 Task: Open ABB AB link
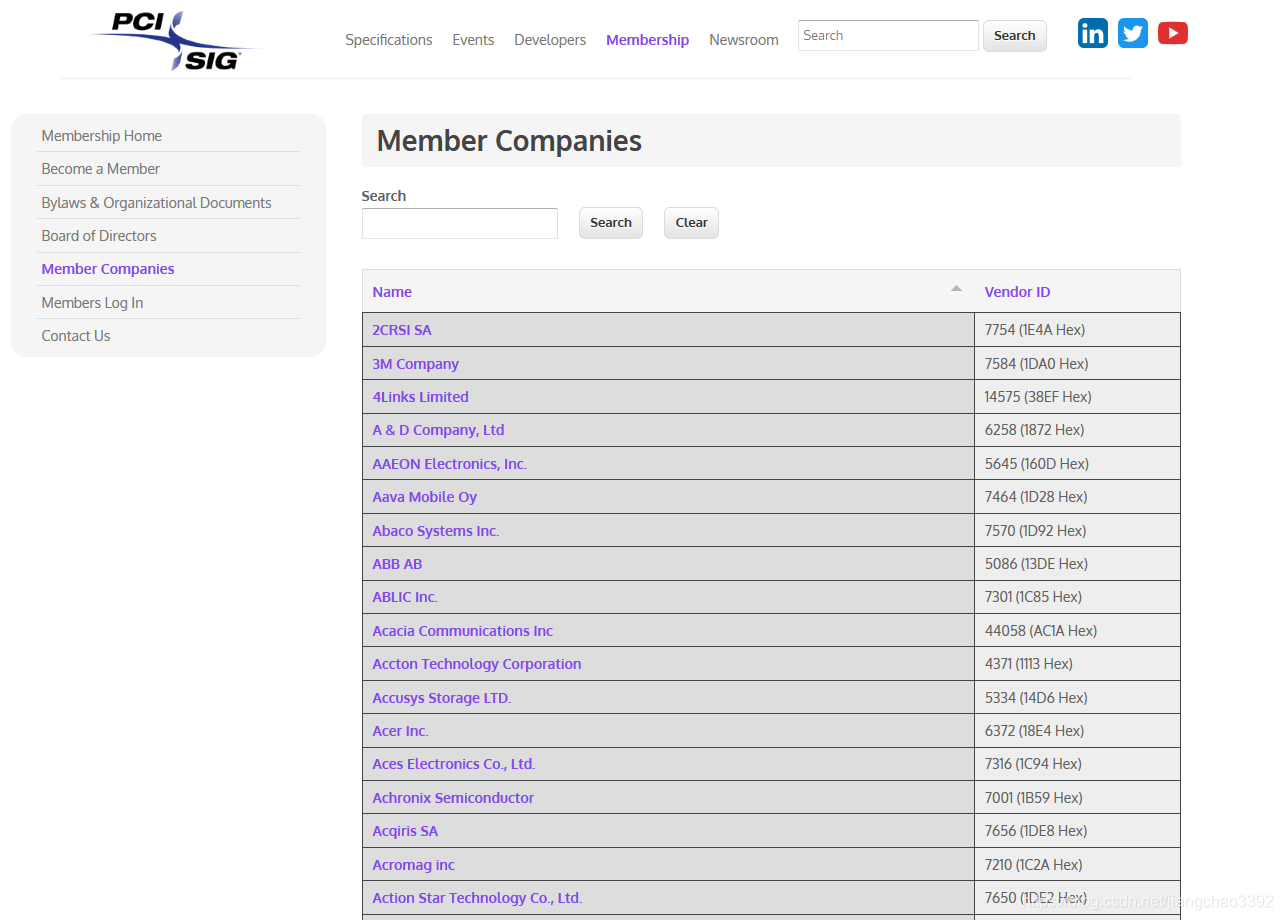coord(397,564)
